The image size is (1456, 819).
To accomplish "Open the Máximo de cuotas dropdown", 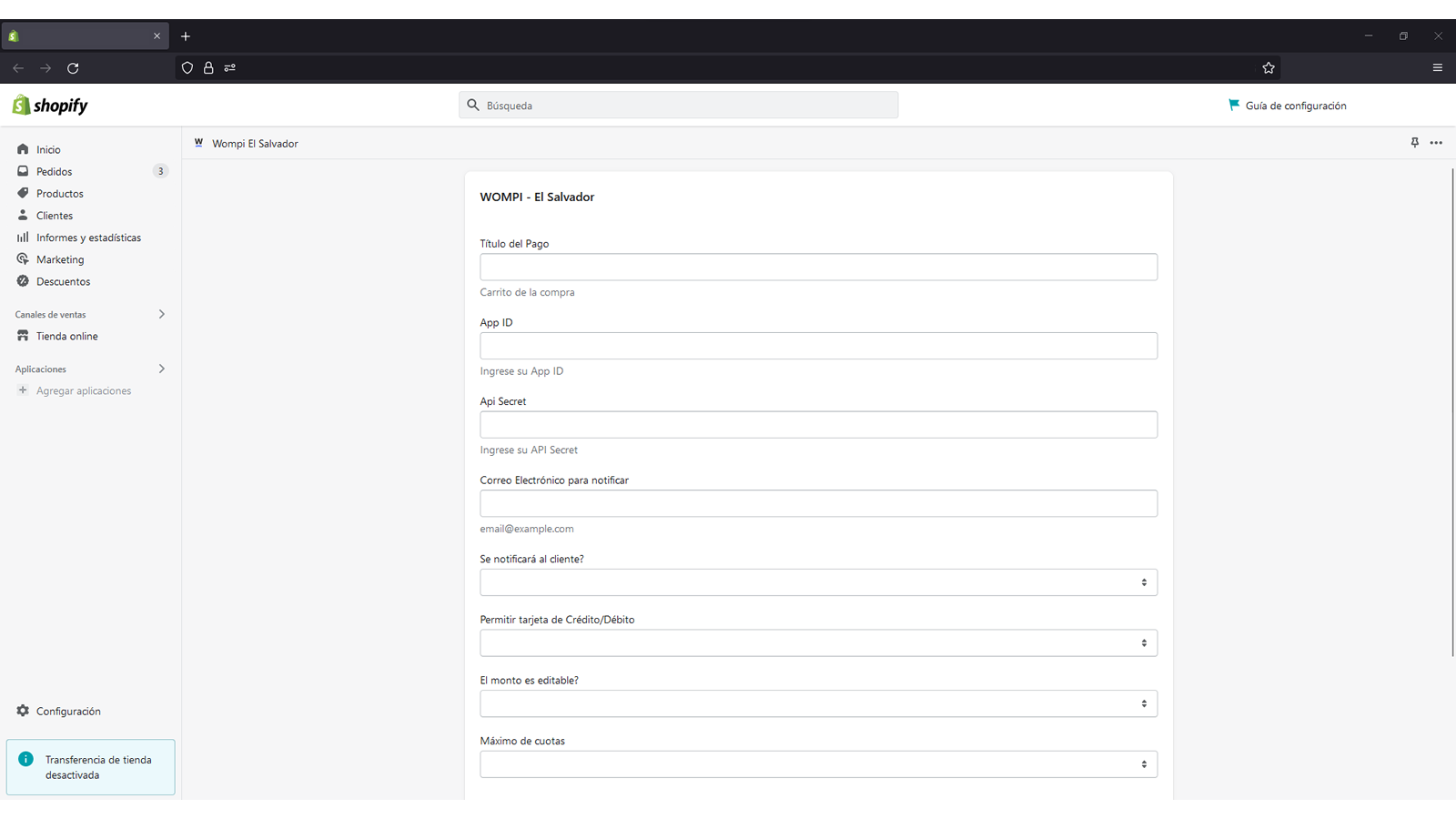I will tap(818, 764).
